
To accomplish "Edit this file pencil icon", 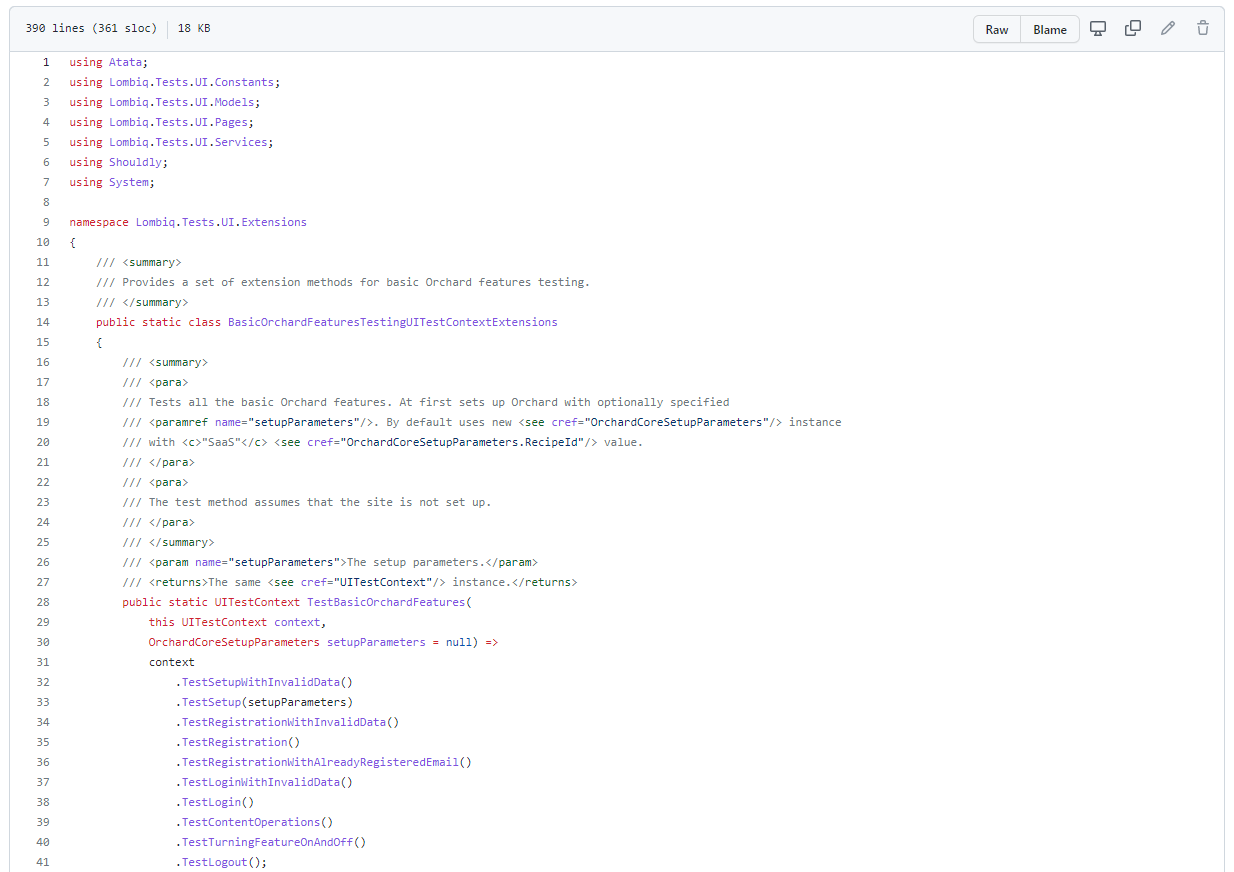I will pos(1168,28).
